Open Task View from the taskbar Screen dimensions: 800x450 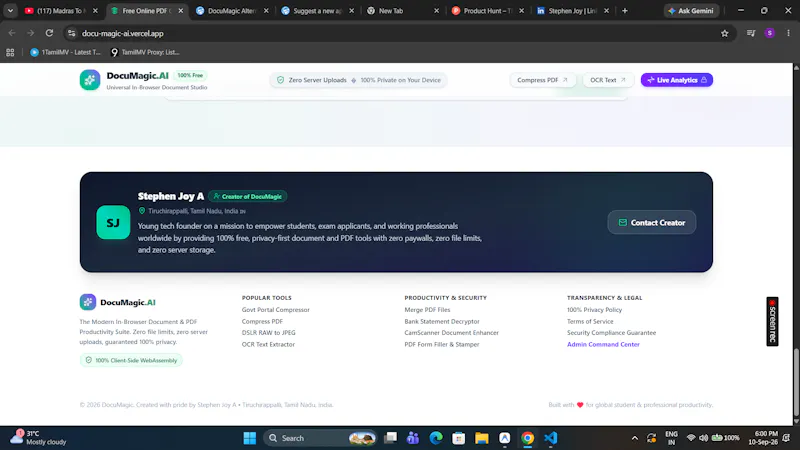[x=390, y=438]
